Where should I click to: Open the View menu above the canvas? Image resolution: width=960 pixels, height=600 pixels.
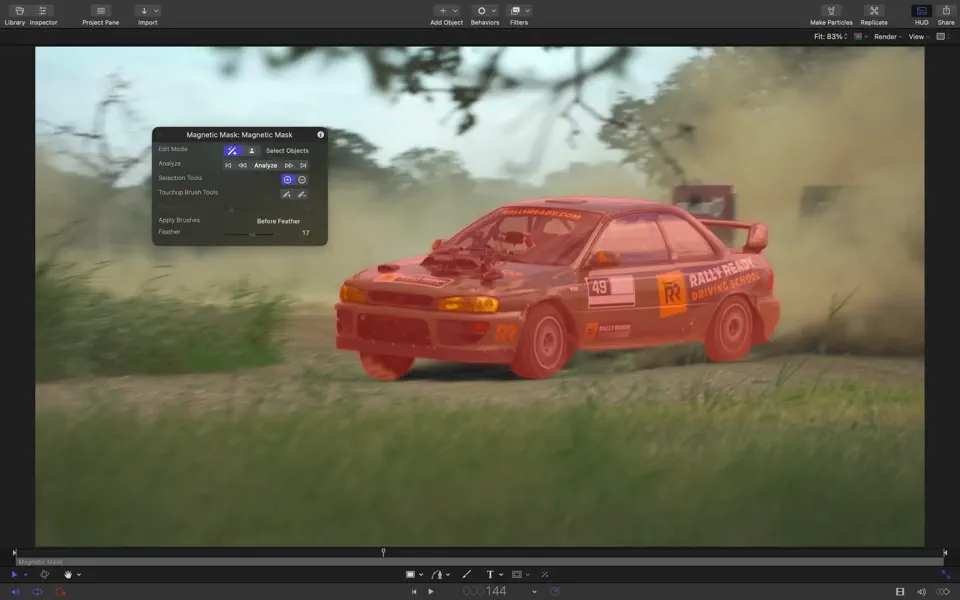tap(915, 36)
